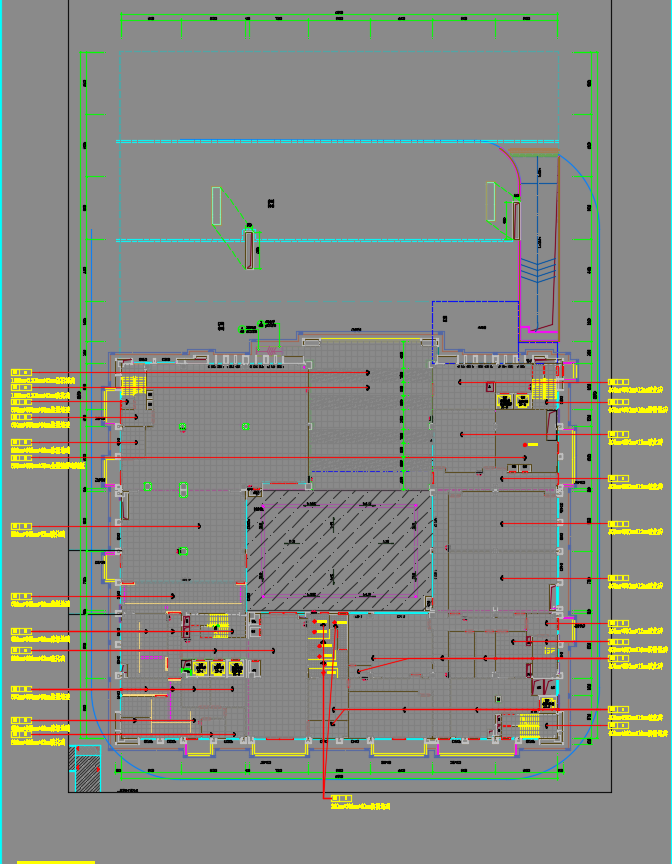Pick the rounded vehicle-shaped block beside the ramp
672x864 pixels.
click(x=516, y=220)
